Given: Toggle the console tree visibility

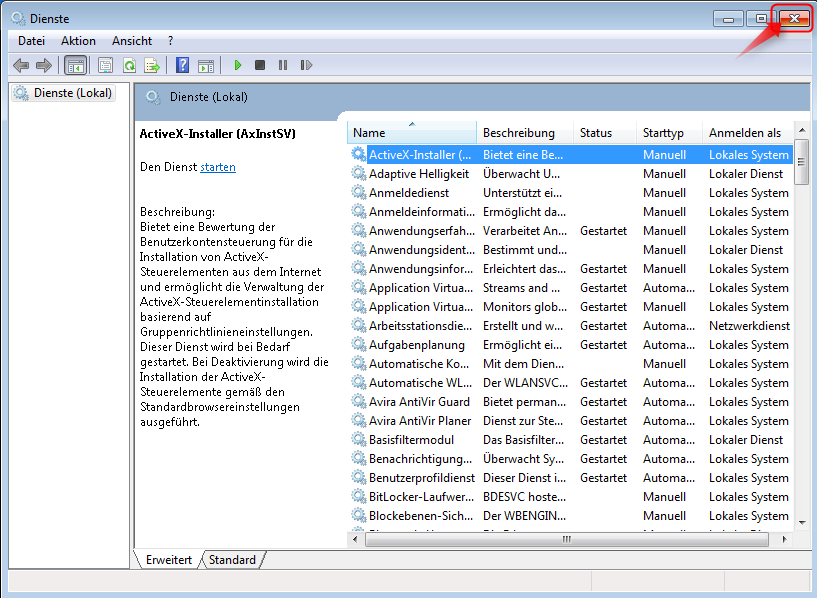Looking at the screenshot, I should click(76, 64).
